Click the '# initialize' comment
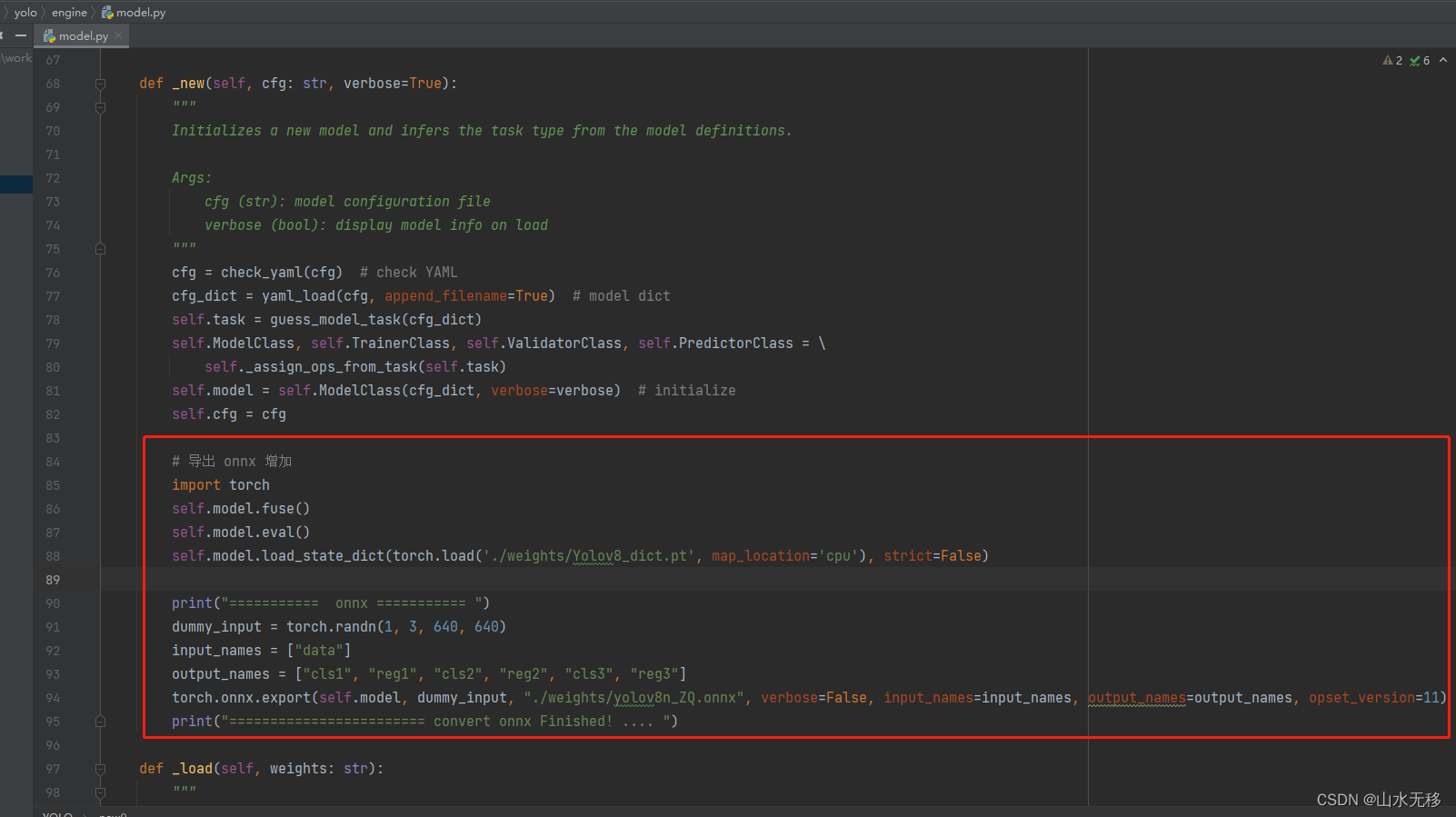This screenshot has height=817, width=1456. [x=687, y=391]
